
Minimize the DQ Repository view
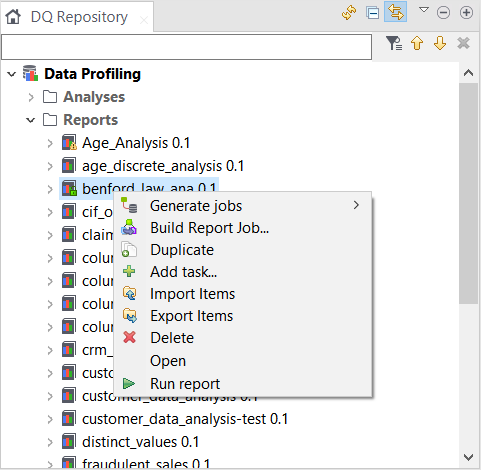coord(443,13)
